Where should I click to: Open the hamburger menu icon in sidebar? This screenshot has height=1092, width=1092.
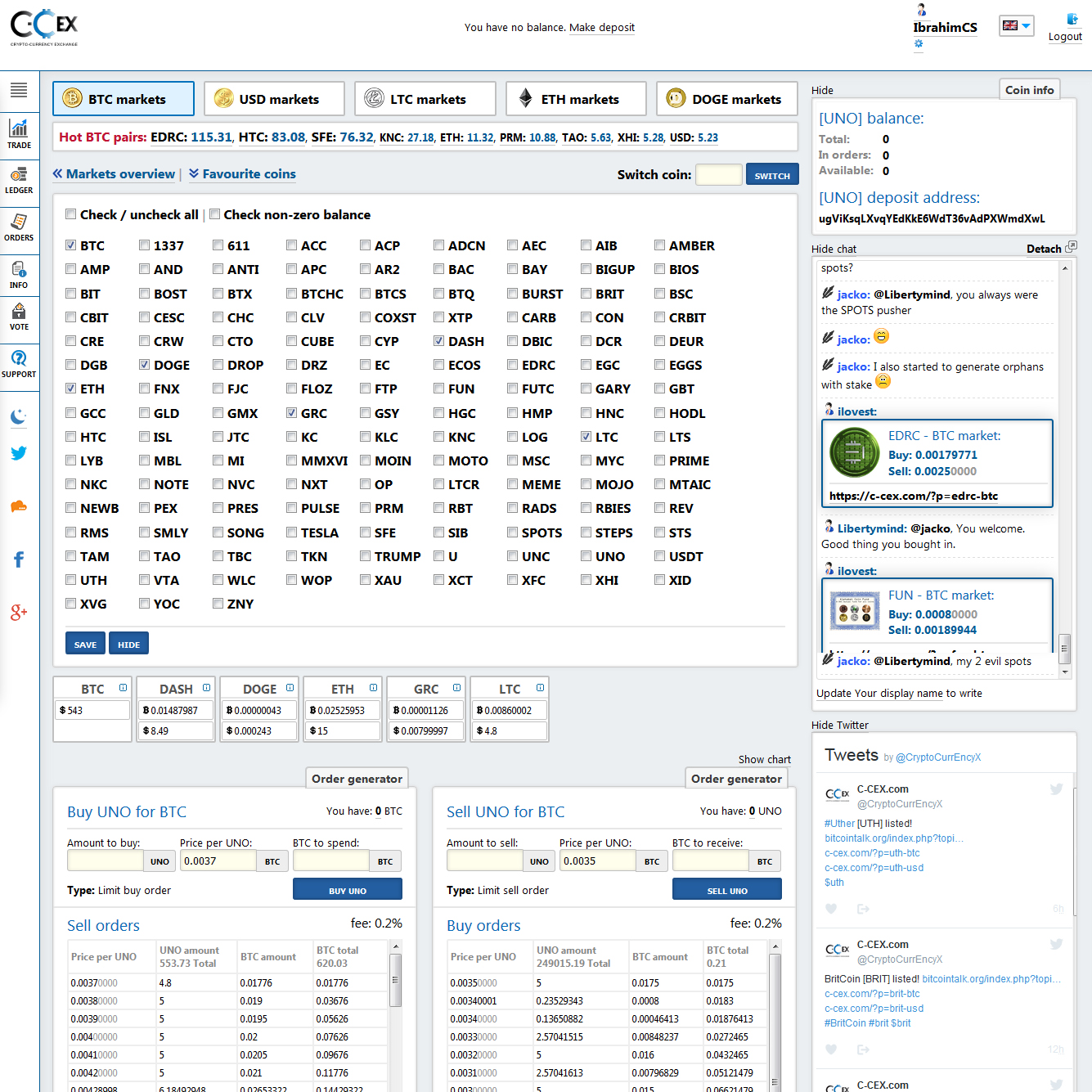click(x=19, y=90)
